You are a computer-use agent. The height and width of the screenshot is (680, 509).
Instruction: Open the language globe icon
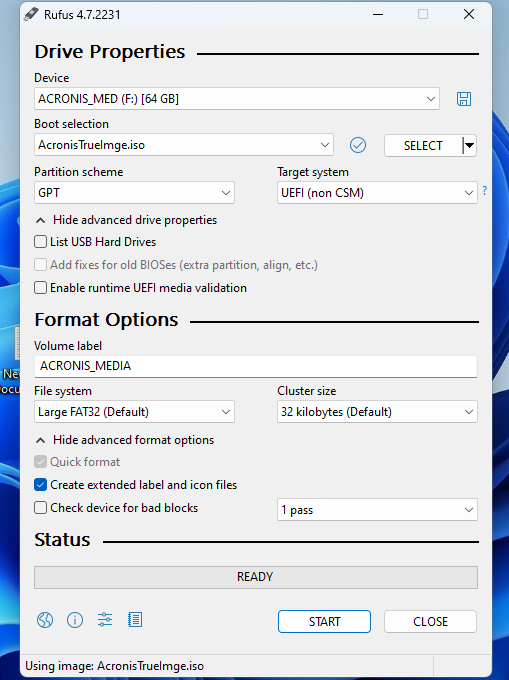pyautogui.click(x=45, y=620)
